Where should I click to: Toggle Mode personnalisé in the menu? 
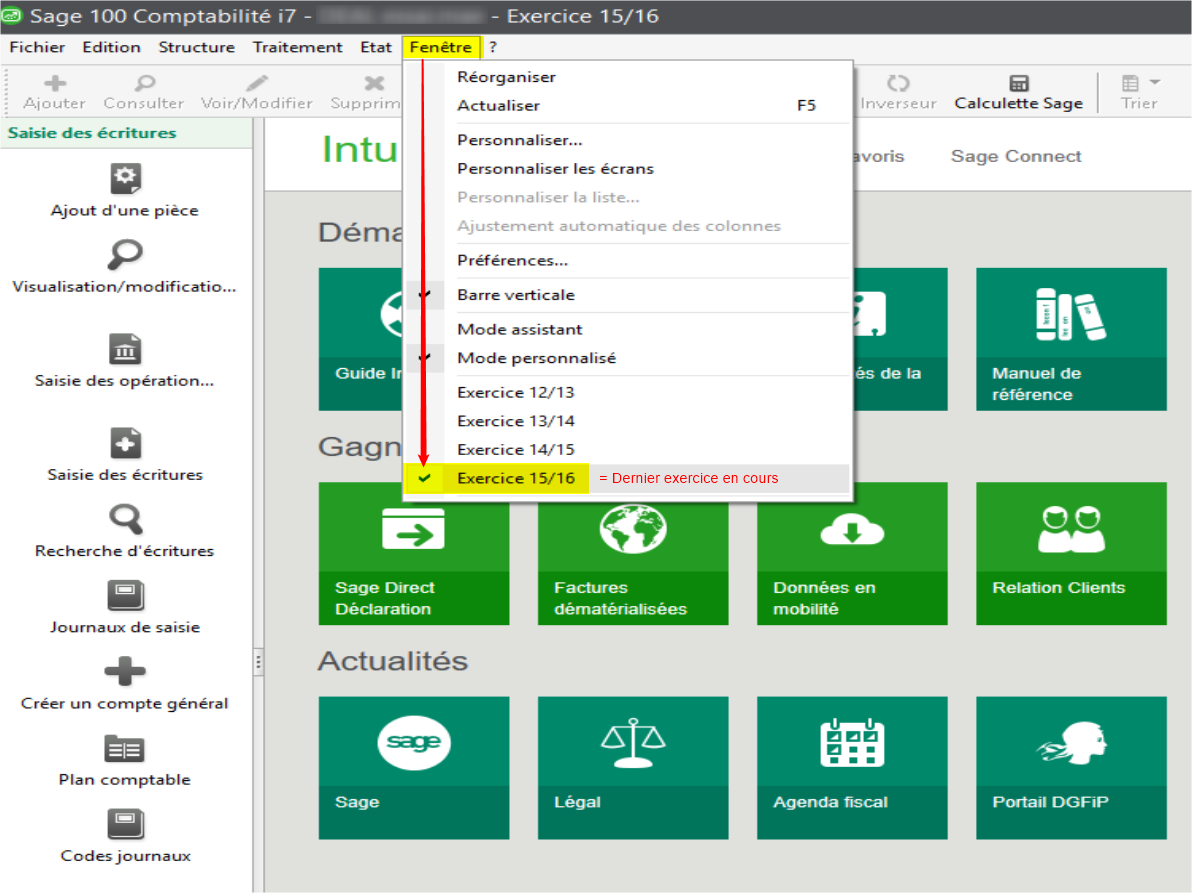(536, 358)
